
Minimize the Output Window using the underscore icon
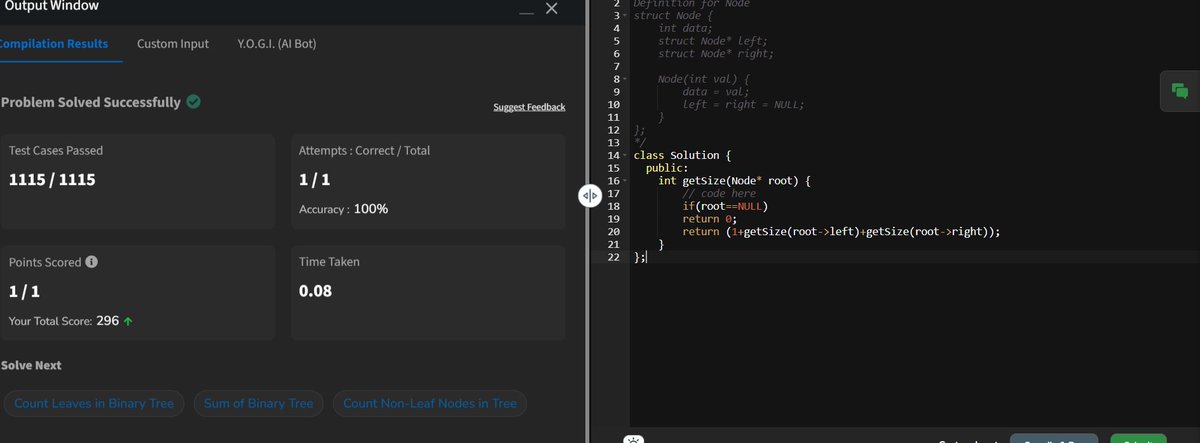[526, 11]
